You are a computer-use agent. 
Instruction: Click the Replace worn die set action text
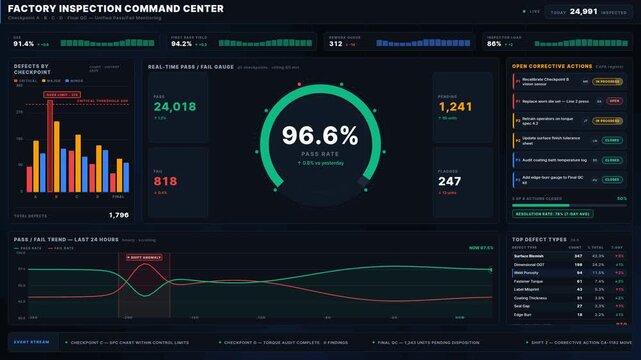tap(556, 101)
